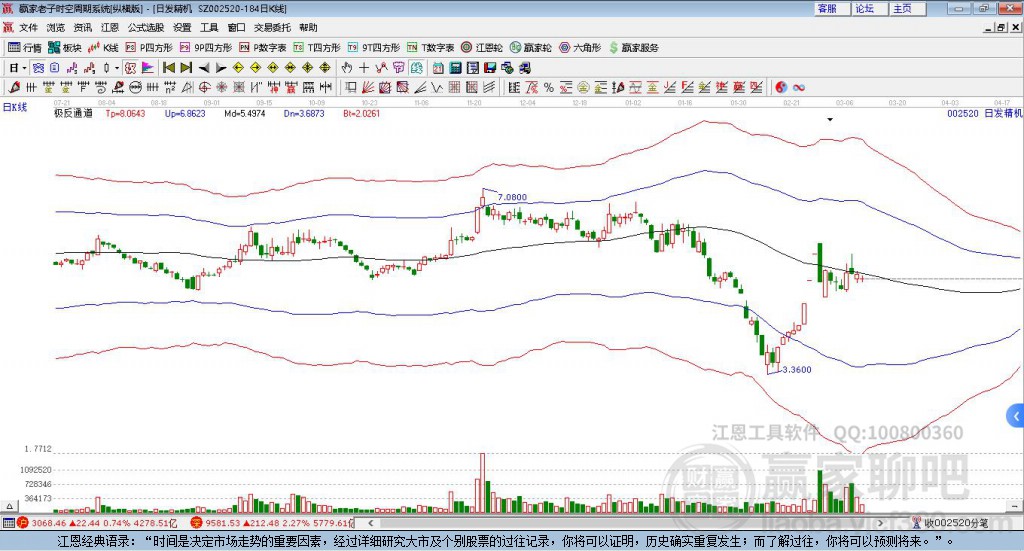The image size is (1024, 551).
Task: Click the 日K线 label
Action: (15, 107)
